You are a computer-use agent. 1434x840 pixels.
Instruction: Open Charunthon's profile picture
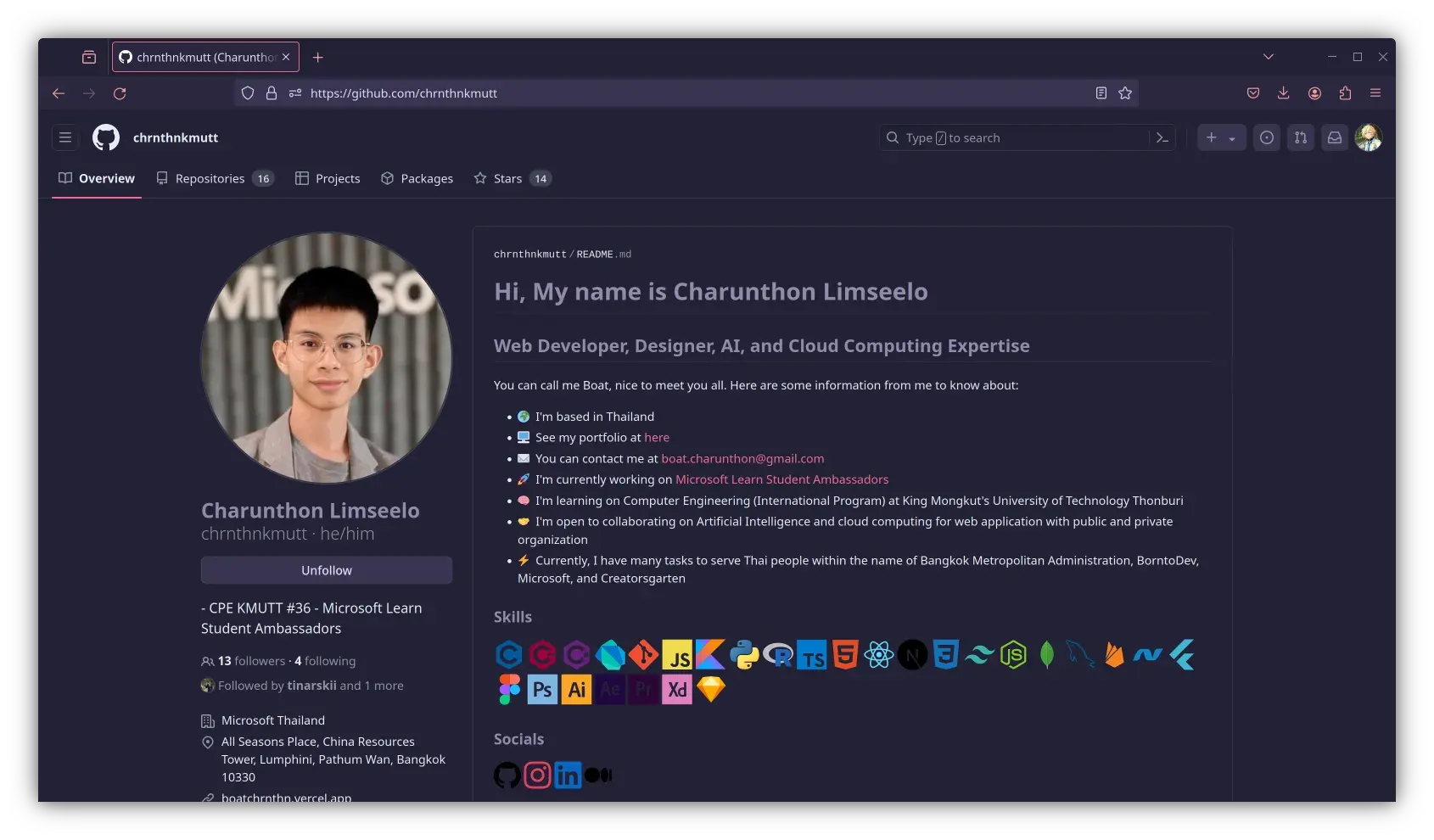click(327, 358)
